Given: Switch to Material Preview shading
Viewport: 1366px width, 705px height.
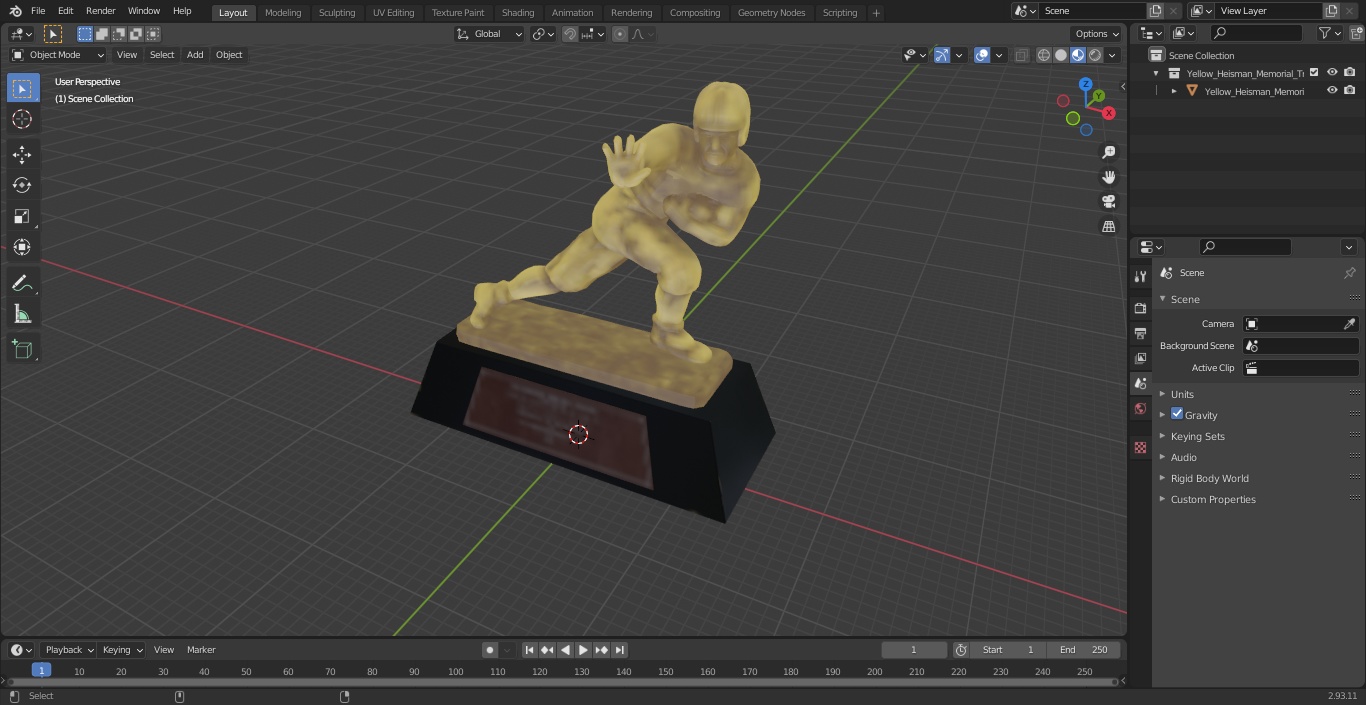Looking at the screenshot, I should click(1078, 55).
